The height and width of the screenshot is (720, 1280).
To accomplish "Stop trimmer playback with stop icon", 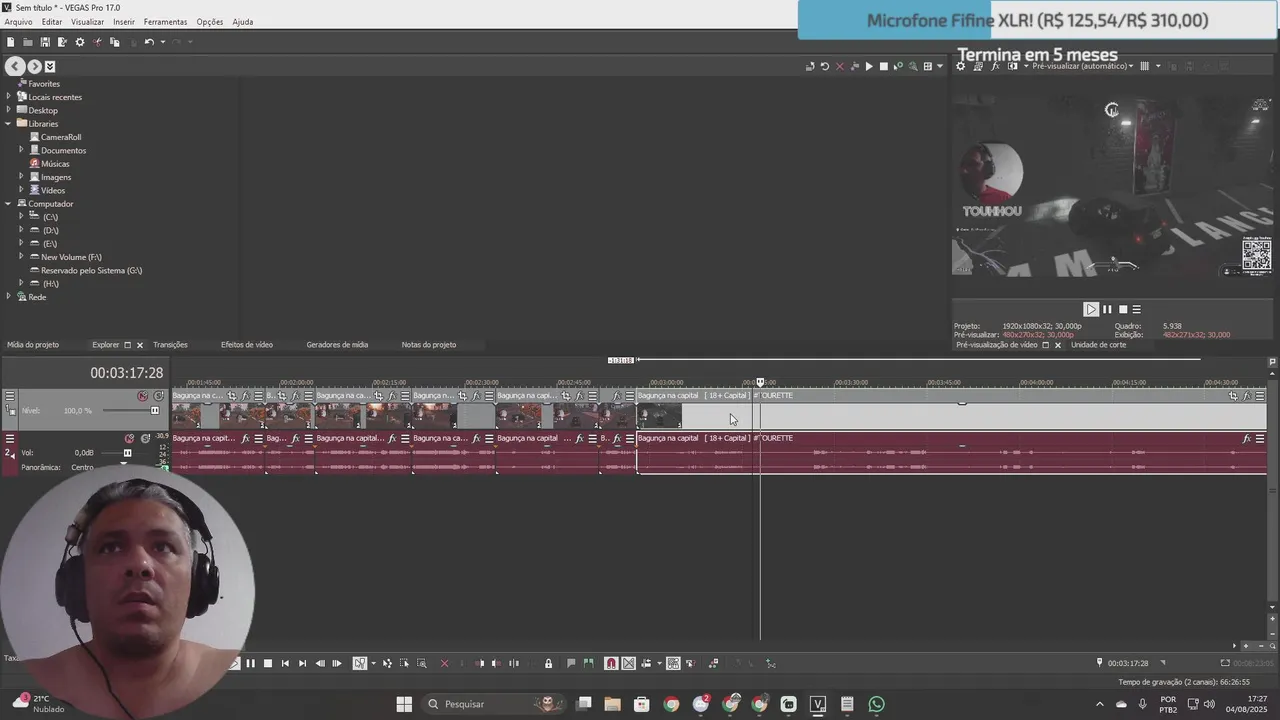I will coord(883,66).
